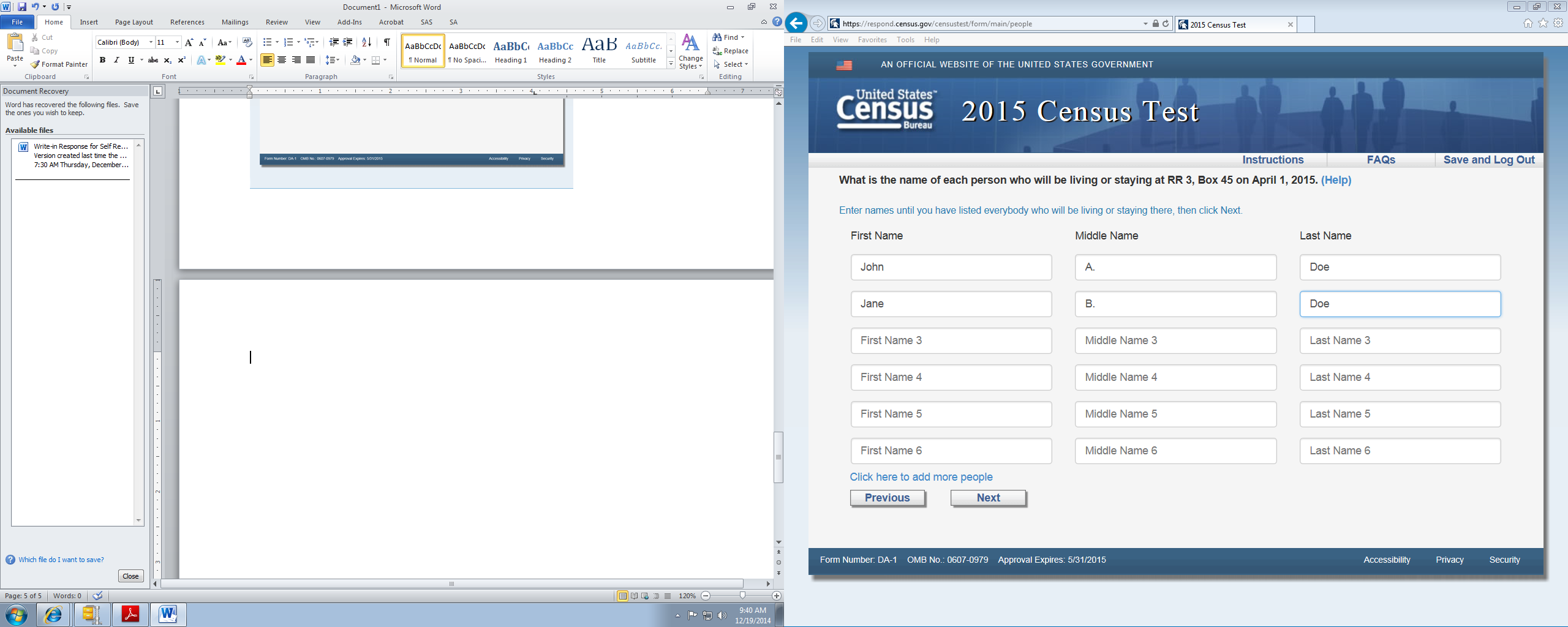Go to the Mailings tab
1568x627 pixels.
point(235,22)
